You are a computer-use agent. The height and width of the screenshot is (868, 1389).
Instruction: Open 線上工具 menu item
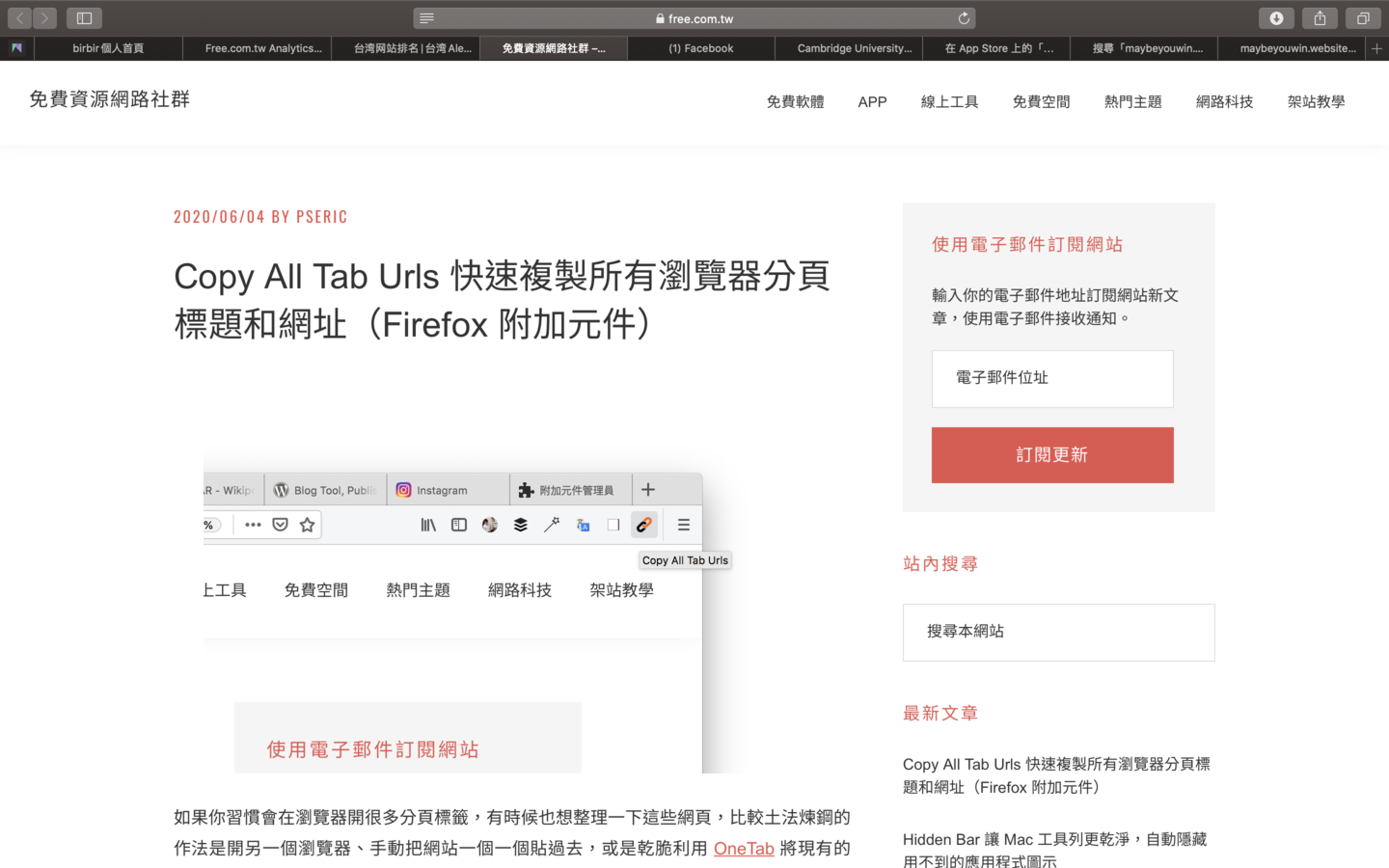point(949,102)
